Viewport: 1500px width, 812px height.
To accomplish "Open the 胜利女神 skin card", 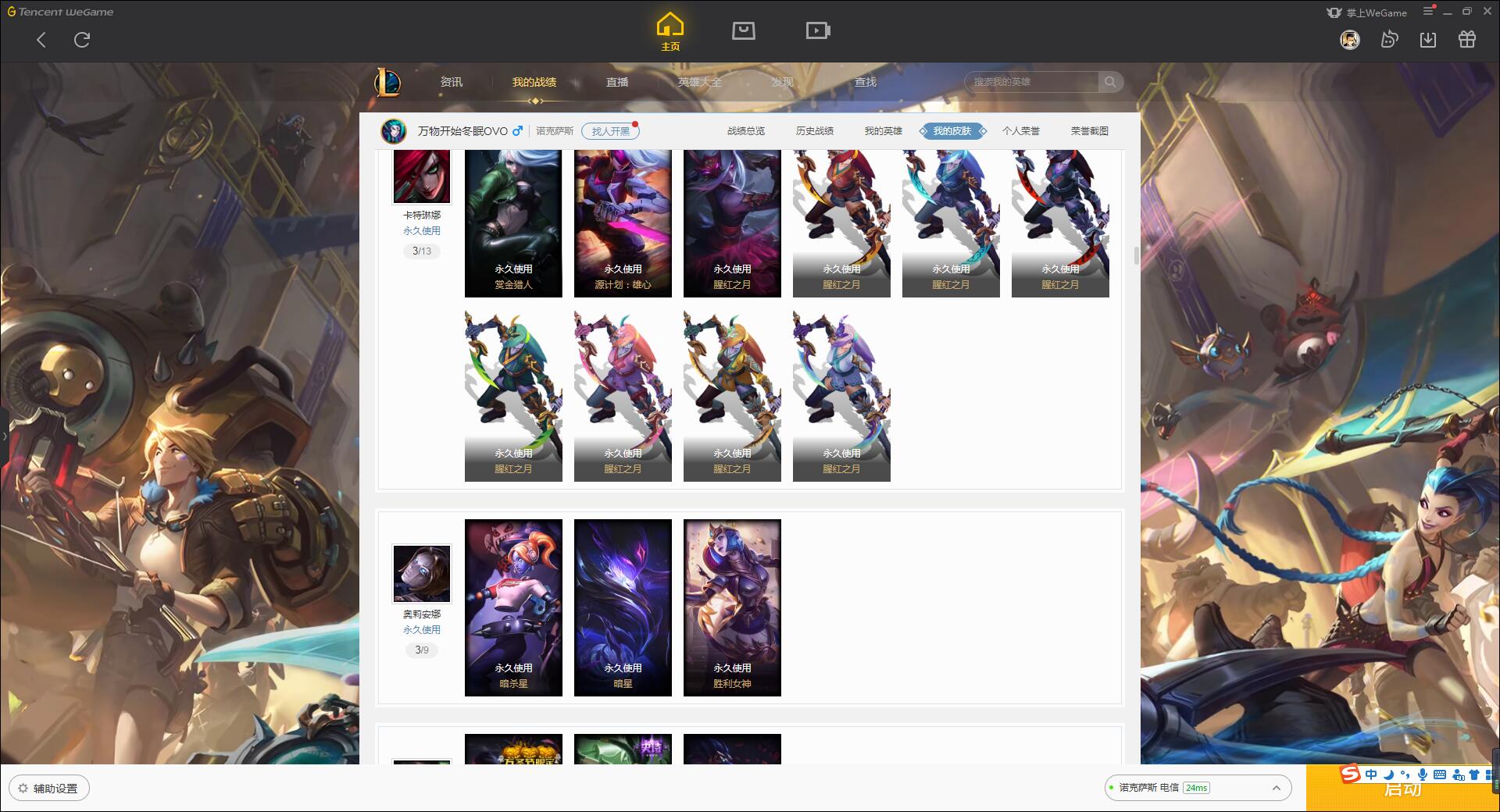I will [732, 607].
